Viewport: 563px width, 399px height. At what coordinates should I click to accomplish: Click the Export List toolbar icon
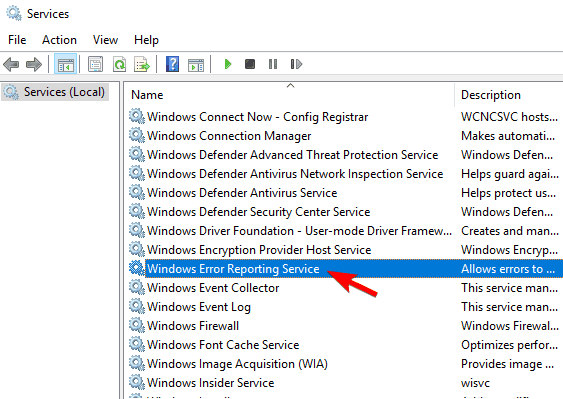point(142,64)
